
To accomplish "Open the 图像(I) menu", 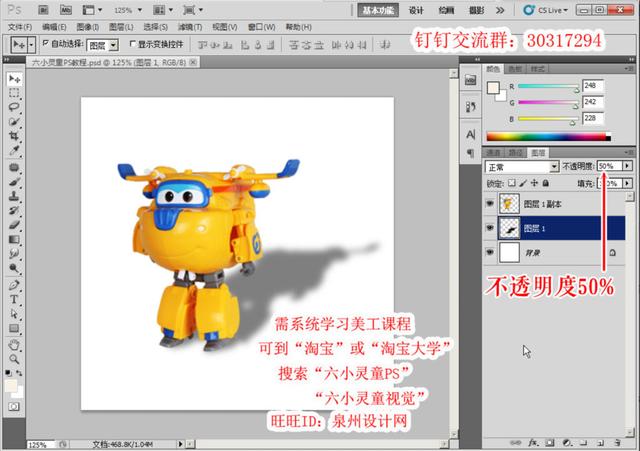I will [87, 27].
